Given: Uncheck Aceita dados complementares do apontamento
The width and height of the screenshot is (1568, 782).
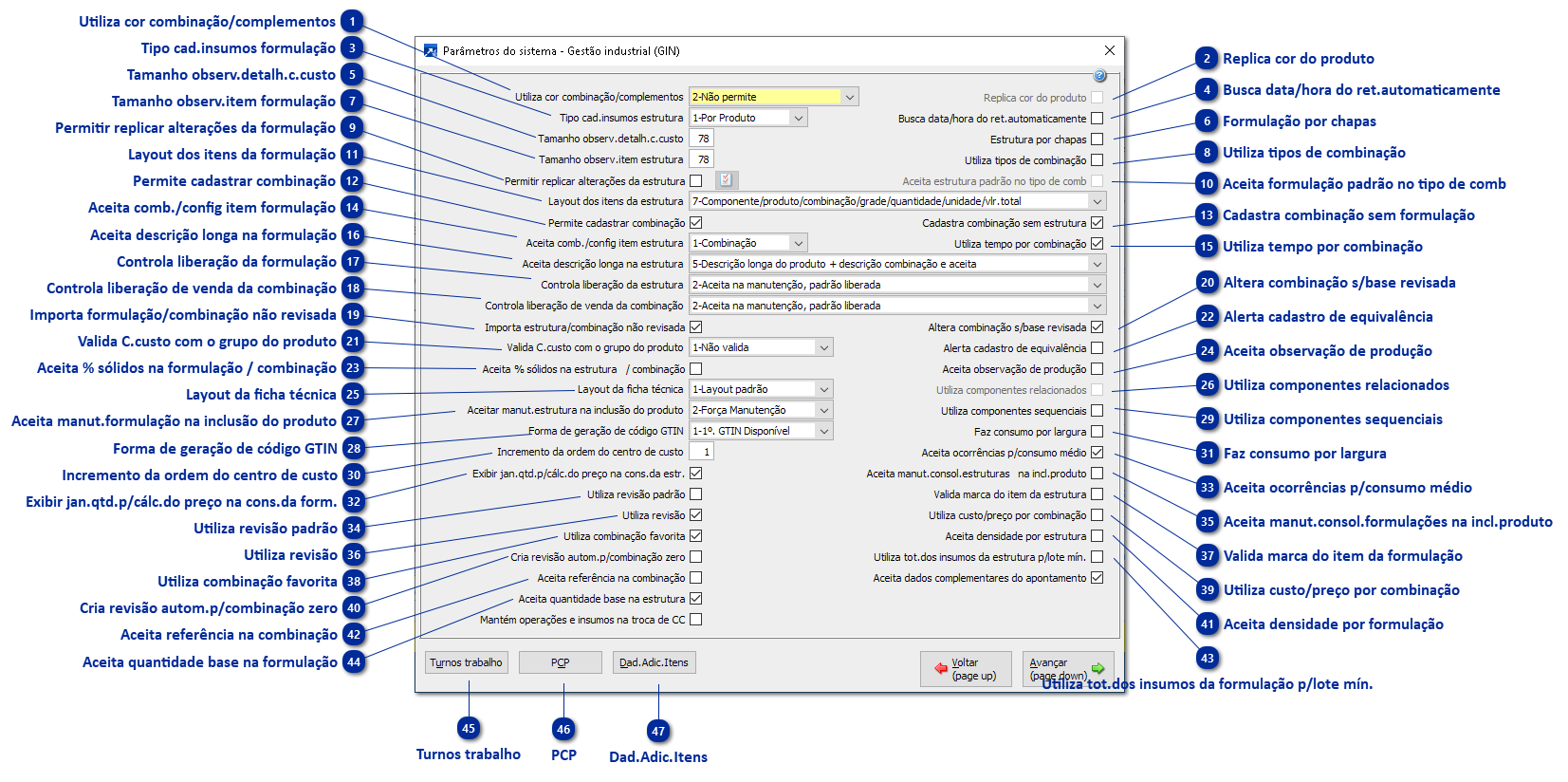Looking at the screenshot, I should click(x=1098, y=578).
